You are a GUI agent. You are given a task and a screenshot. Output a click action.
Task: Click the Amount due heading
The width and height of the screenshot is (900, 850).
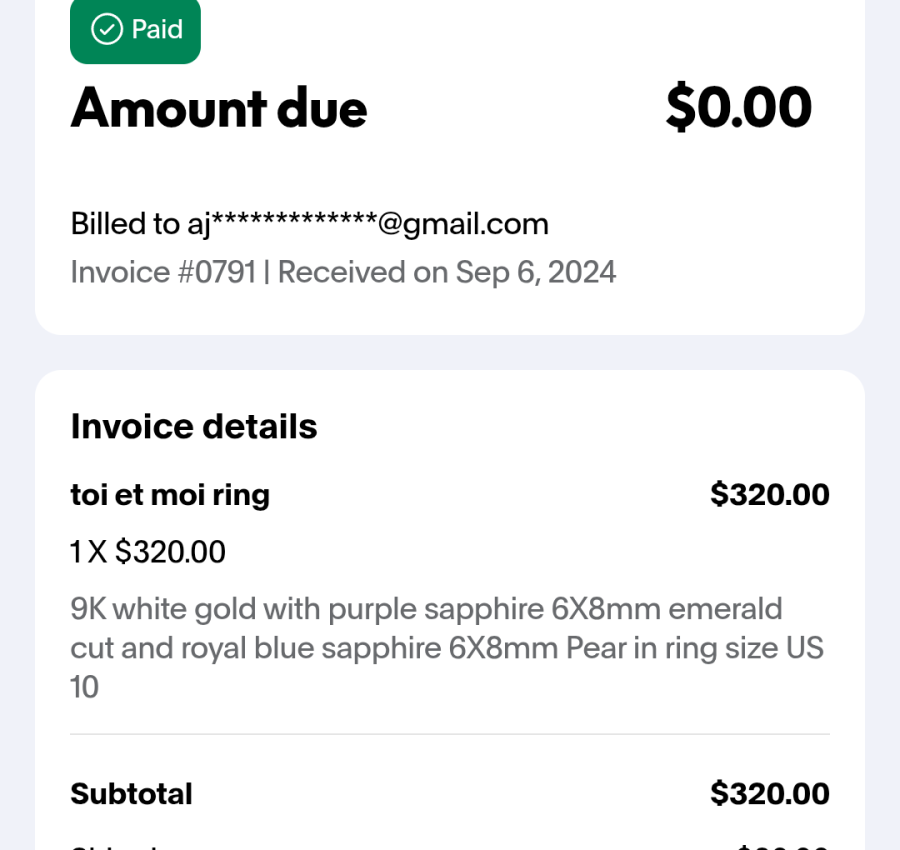pos(219,108)
